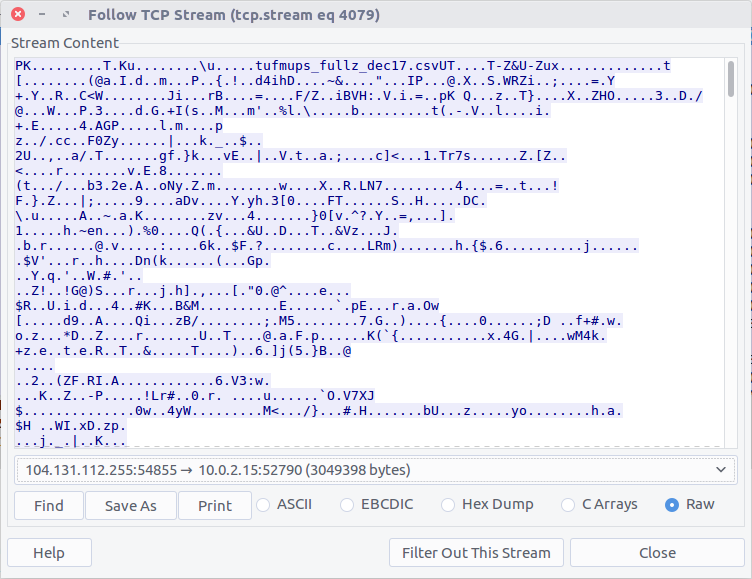Click the Stream Content label
This screenshot has width=752, height=579.
click(x=65, y=43)
